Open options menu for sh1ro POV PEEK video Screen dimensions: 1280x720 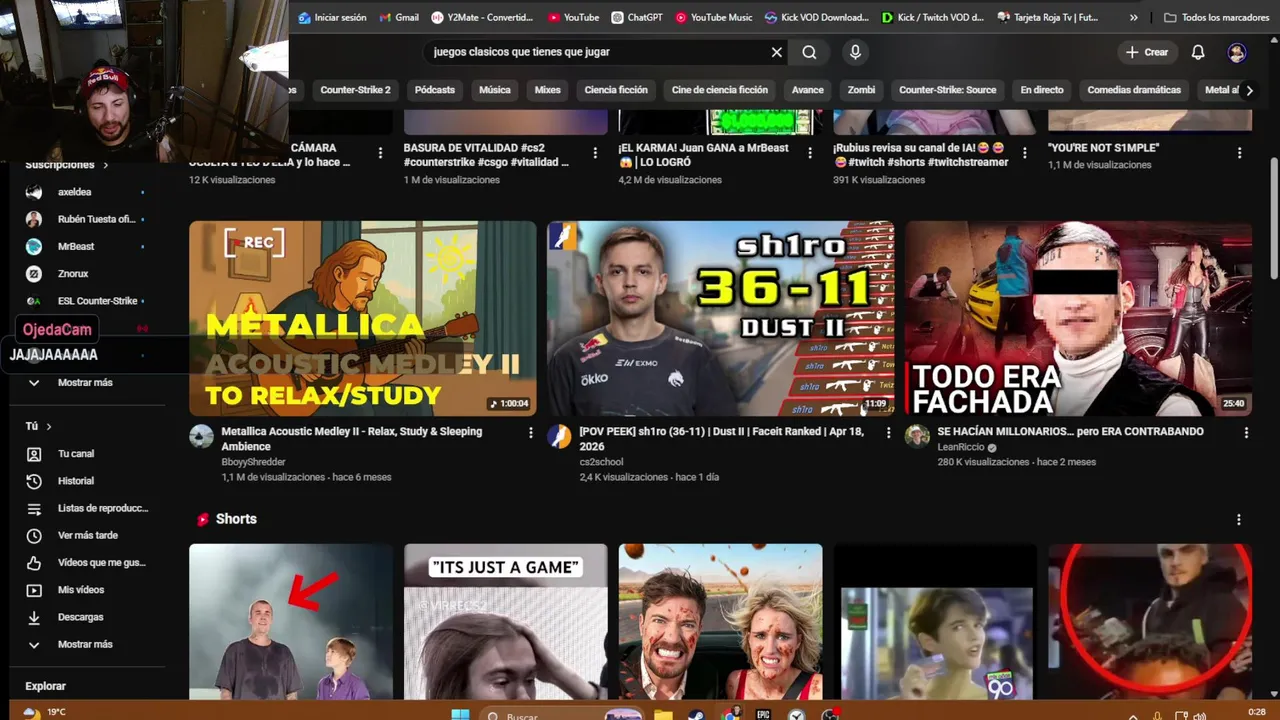point(888,432)
